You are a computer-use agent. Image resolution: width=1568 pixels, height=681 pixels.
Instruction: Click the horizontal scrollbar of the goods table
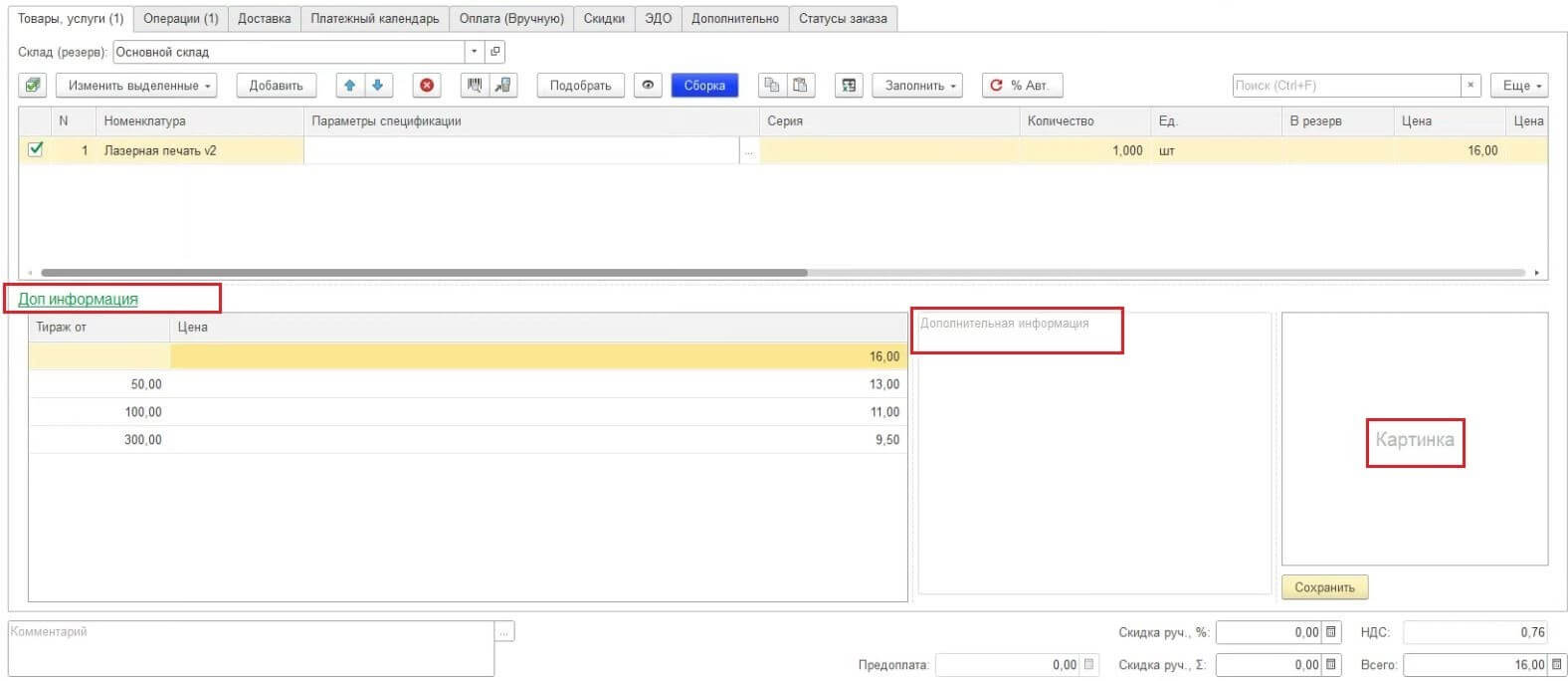click(424, 273)
